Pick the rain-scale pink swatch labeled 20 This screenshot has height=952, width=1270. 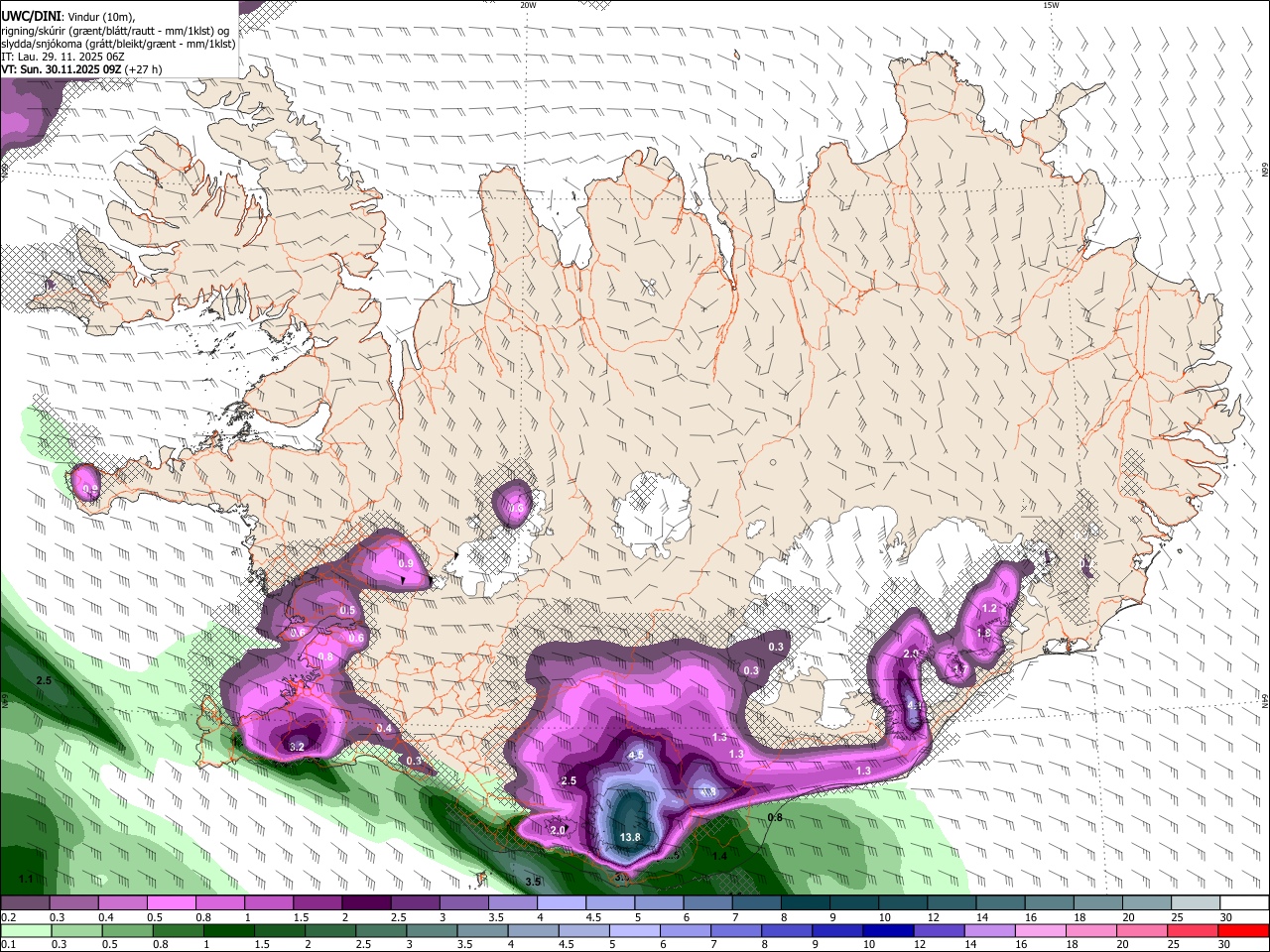(x=1143, y=931)
